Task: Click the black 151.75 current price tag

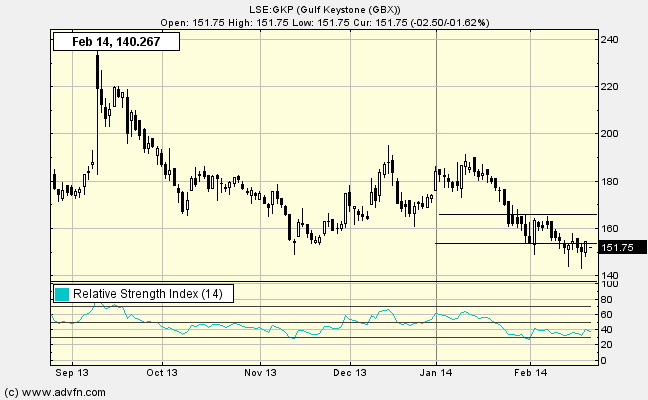Action: point(623,248)
